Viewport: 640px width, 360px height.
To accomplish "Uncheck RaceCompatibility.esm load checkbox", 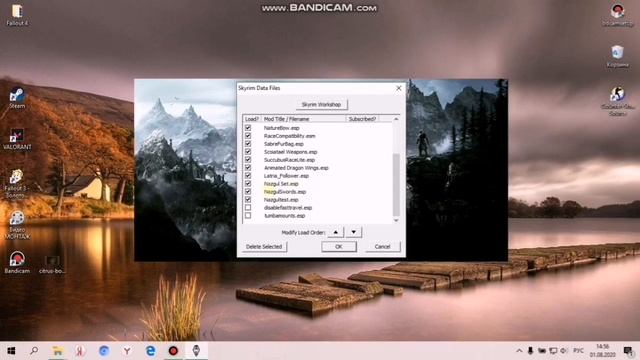I will (x=248, y=136).
